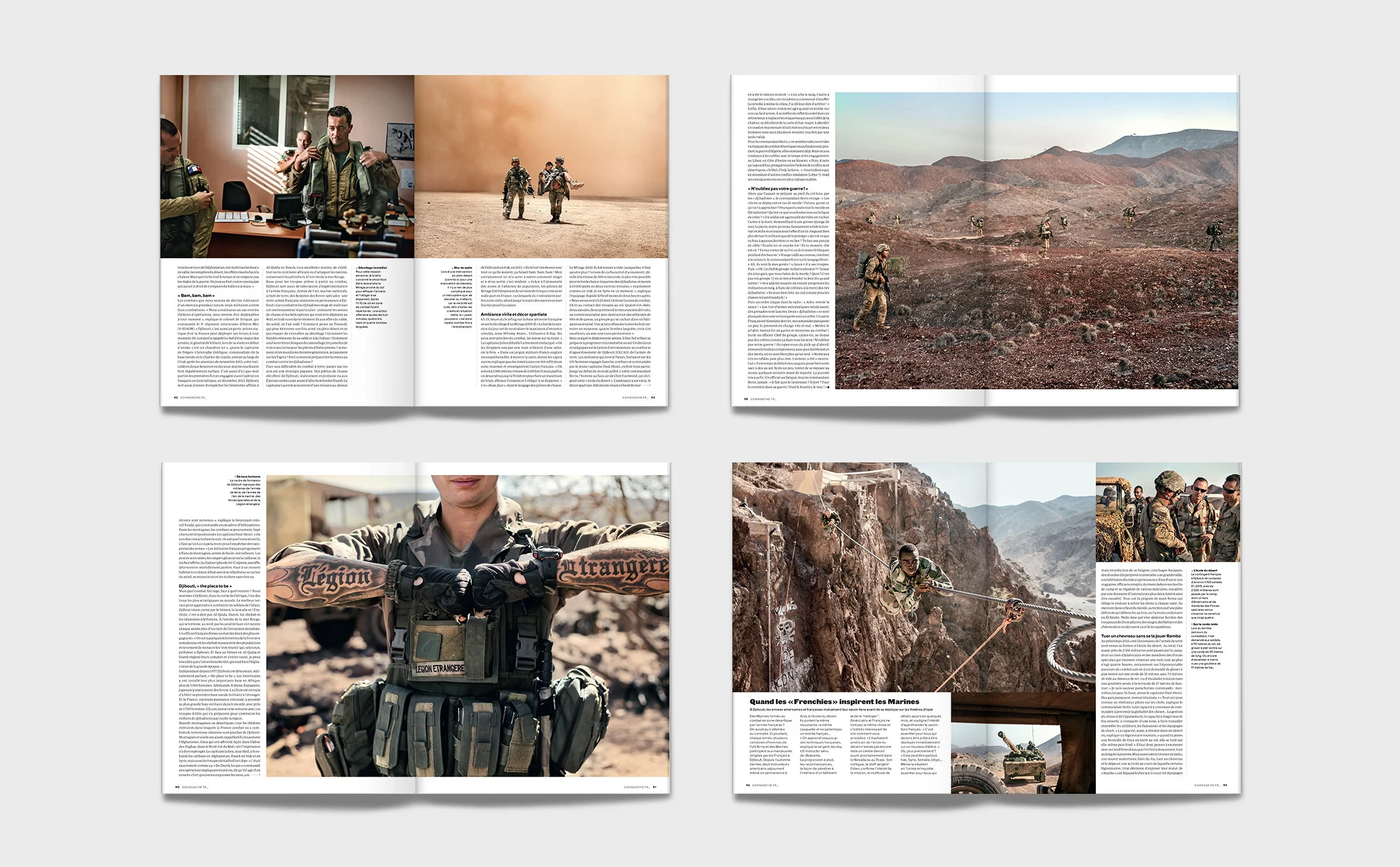
Task: Click the sandstorm photo of soldiers carrying a comrade
Action: [542, 167]
